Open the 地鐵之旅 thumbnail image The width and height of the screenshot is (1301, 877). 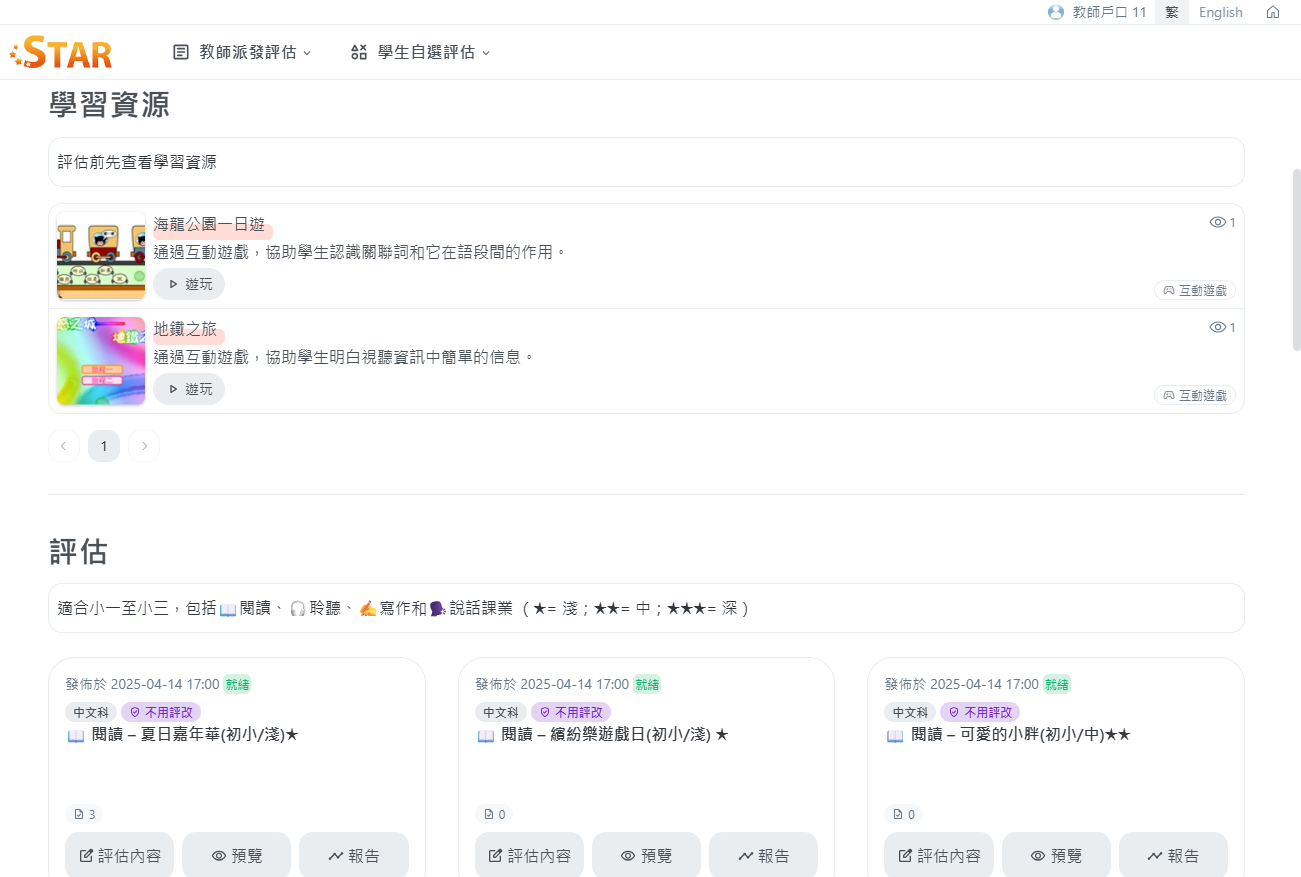pos(101,361)
